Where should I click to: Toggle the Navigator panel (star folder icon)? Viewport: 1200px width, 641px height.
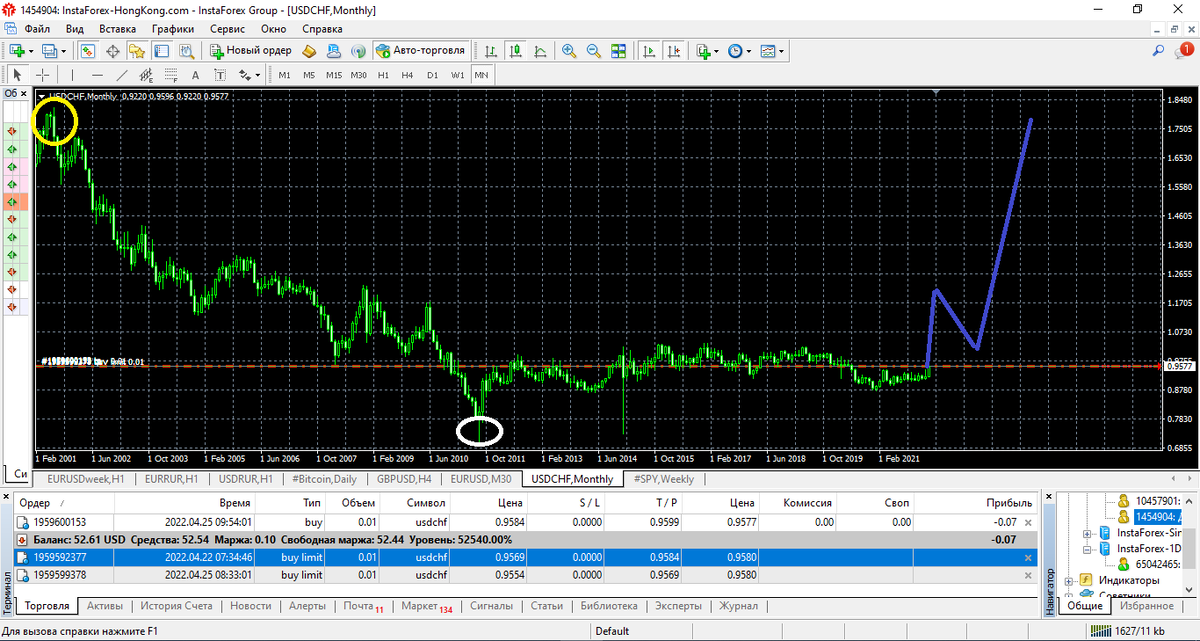pyautogui.click(x=137, y=50)
